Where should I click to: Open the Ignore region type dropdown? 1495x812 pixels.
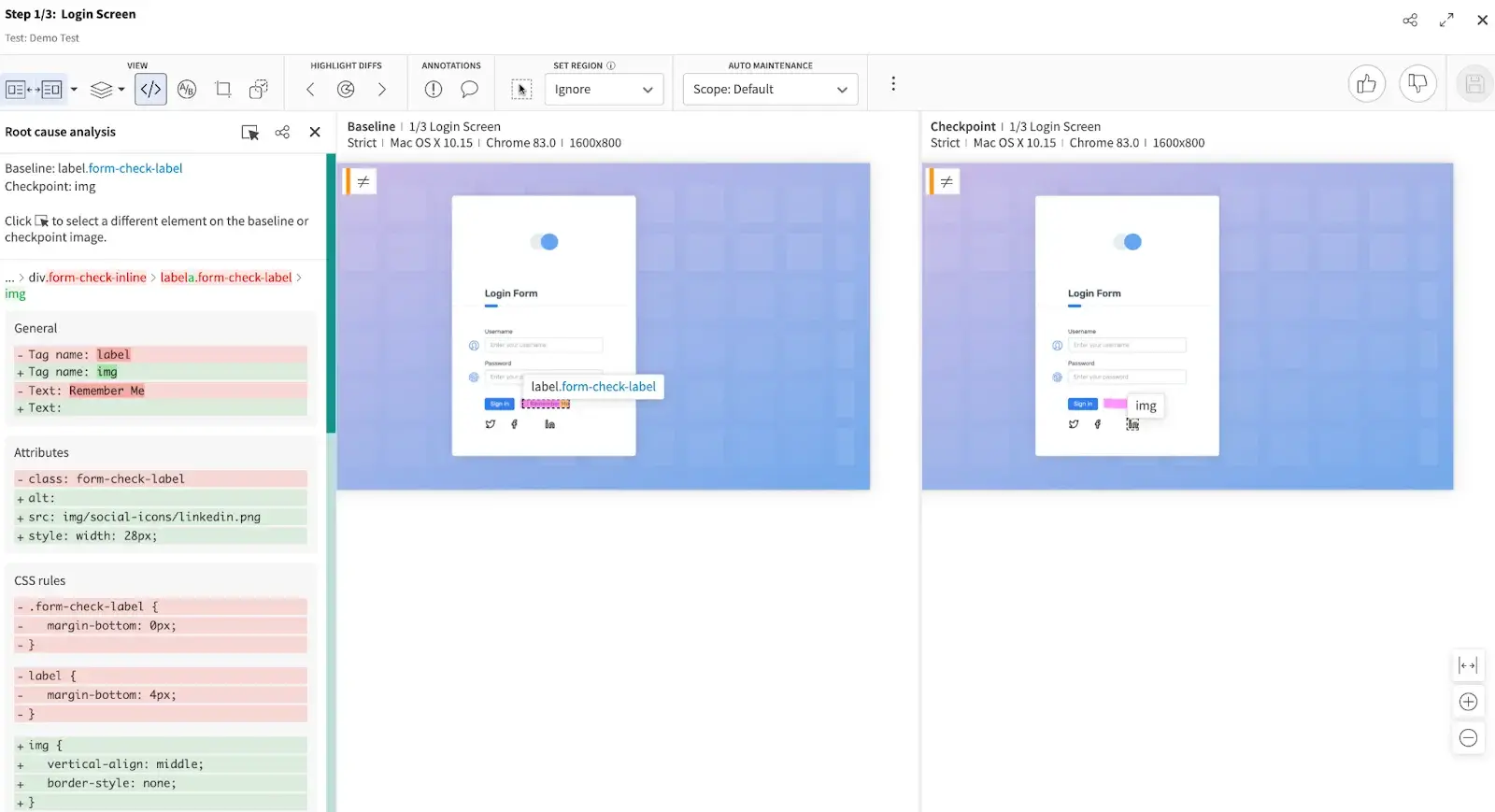[603, 90]
